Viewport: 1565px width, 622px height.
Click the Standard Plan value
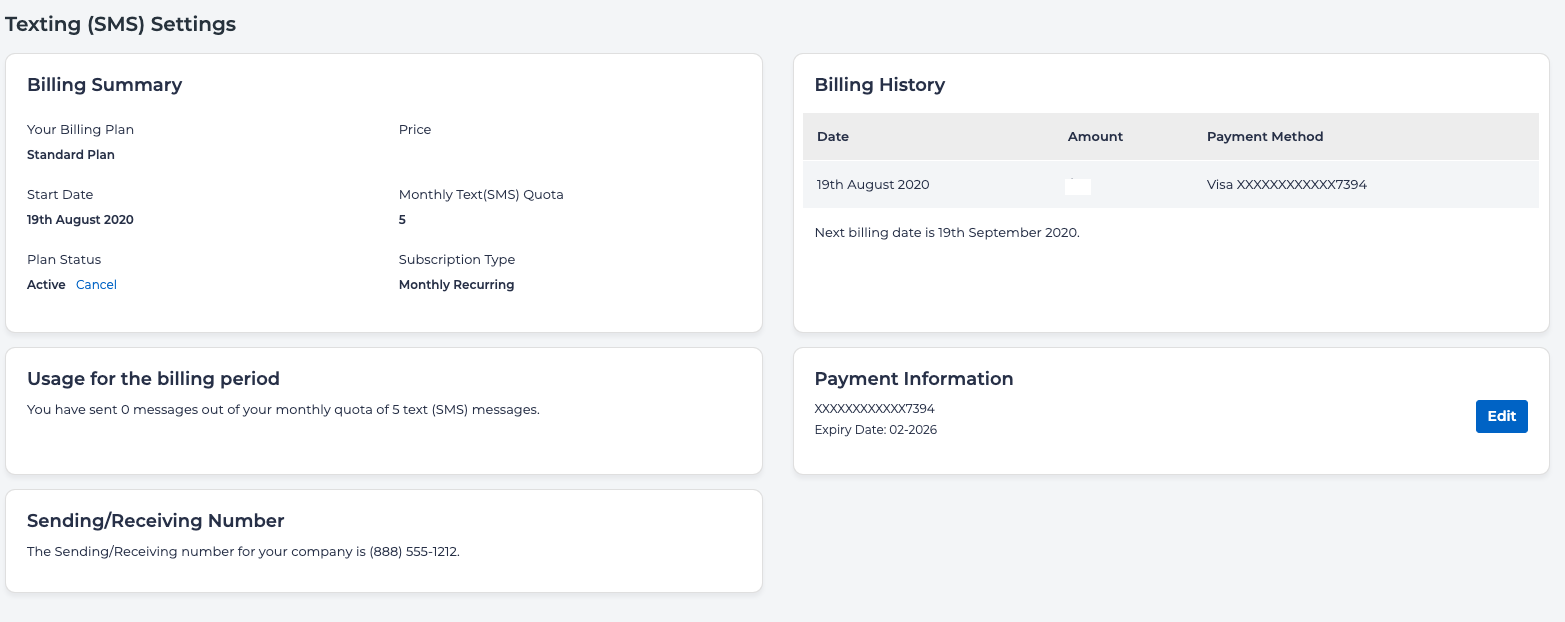point(71,155)
